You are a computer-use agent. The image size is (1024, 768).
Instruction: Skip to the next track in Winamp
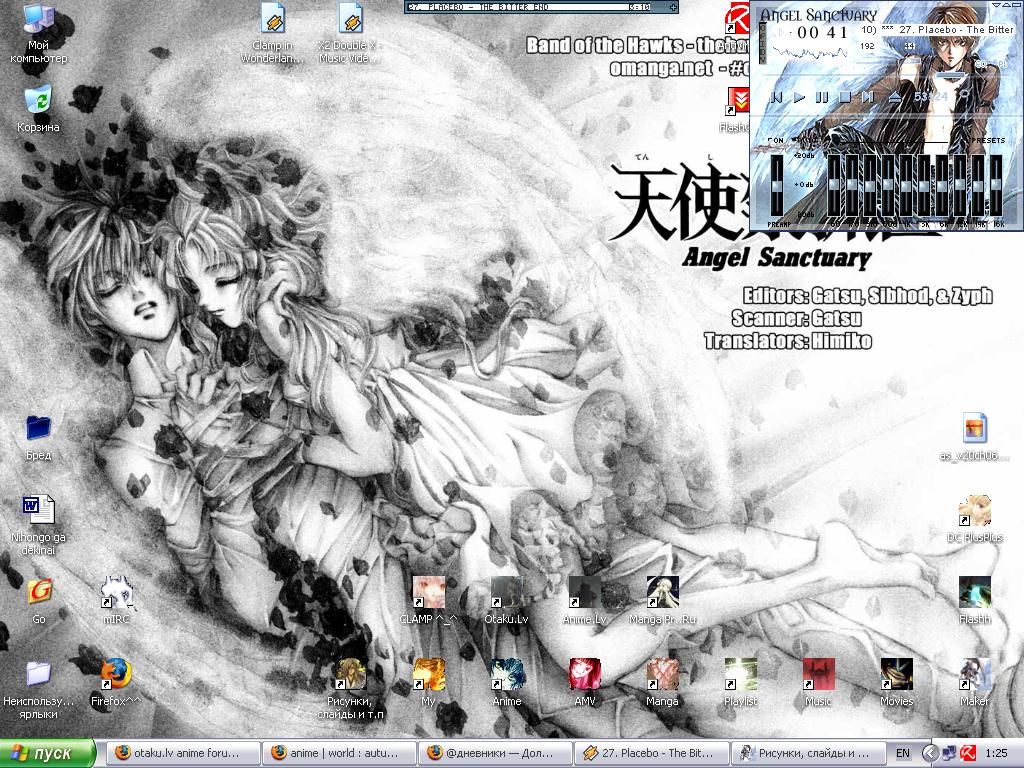868,97
